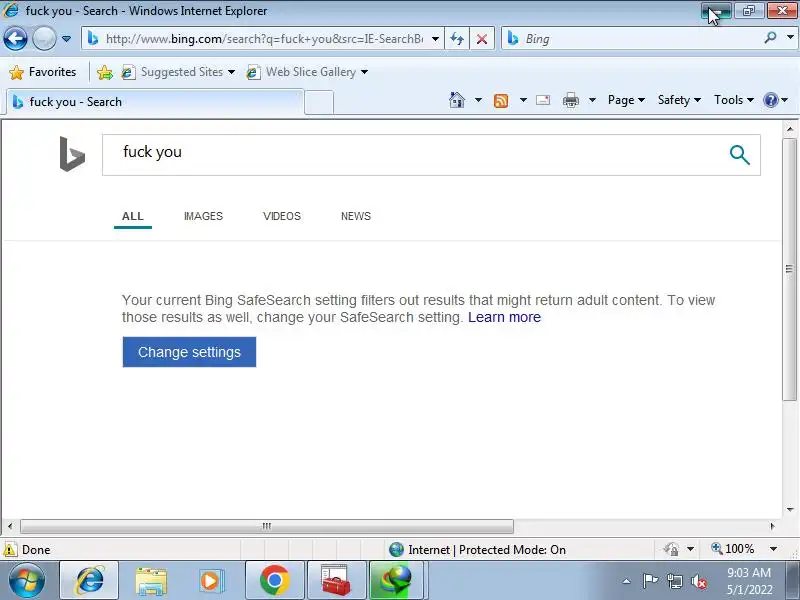Open Internet Download Manager taskbar icon
Screen dimensions: 800x600
397,581
